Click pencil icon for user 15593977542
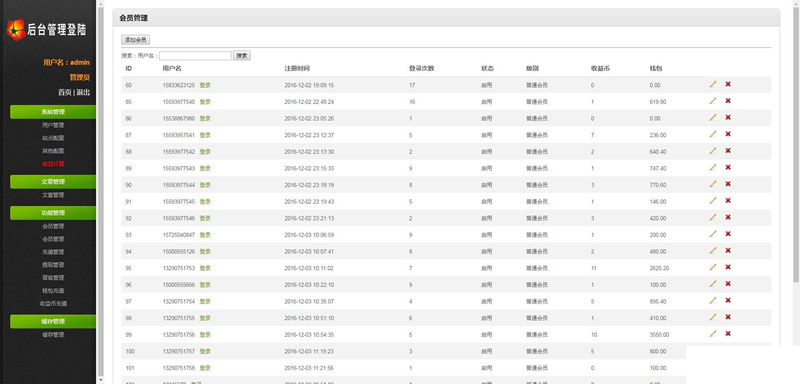Screen dimensions: 800x384 [x=713, y=151]
